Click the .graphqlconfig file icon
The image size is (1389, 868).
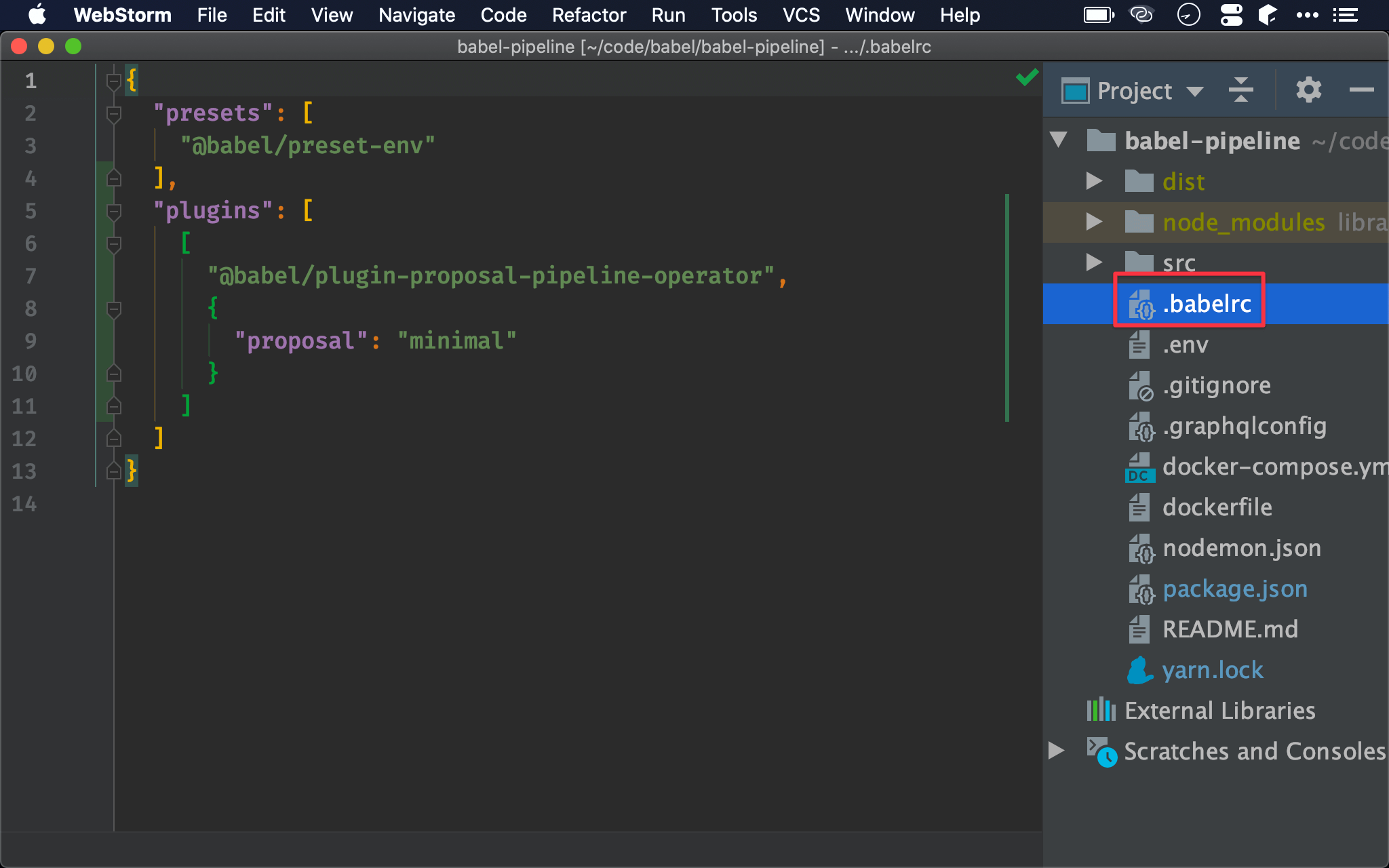click(x=1140, y=426)
